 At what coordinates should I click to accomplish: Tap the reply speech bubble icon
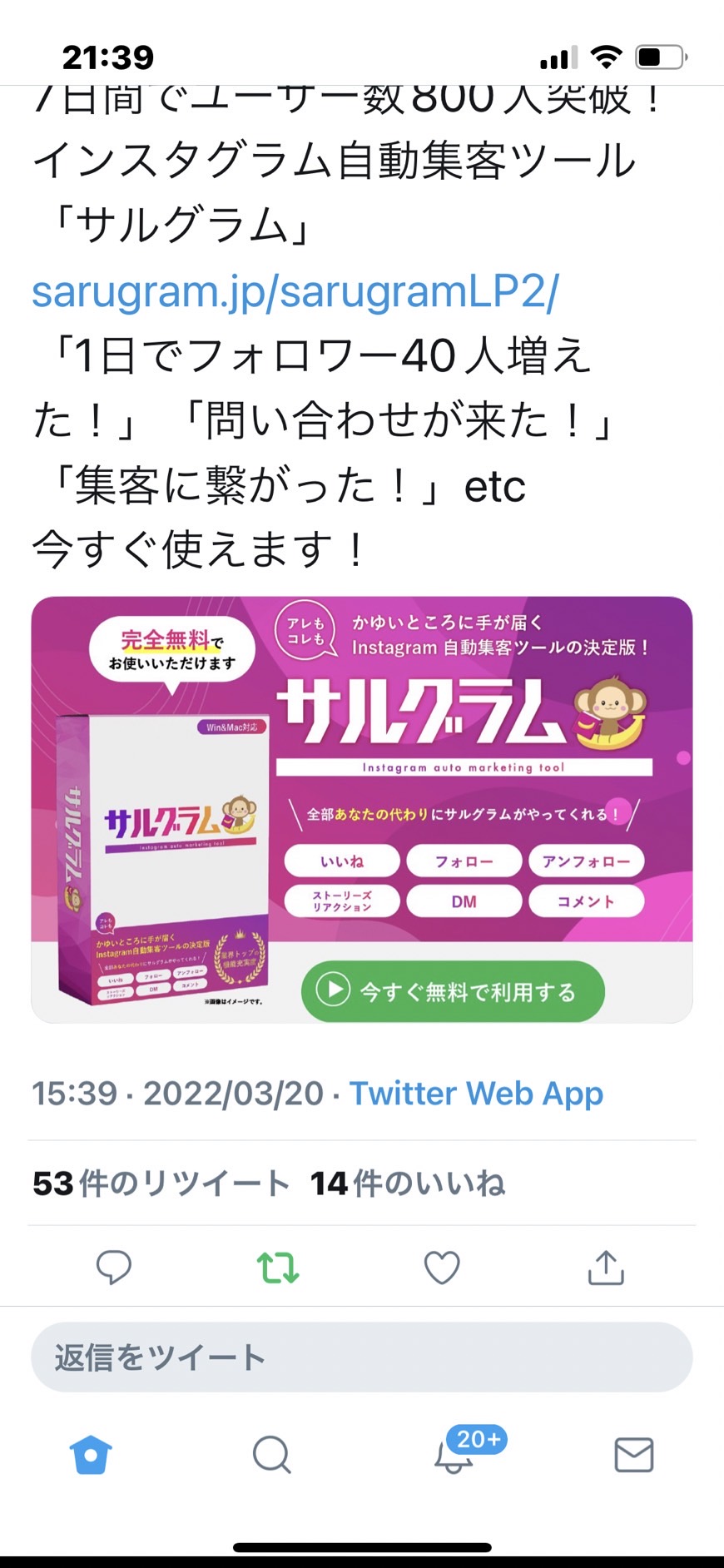pyautogui.click(x=114, y=1268)
